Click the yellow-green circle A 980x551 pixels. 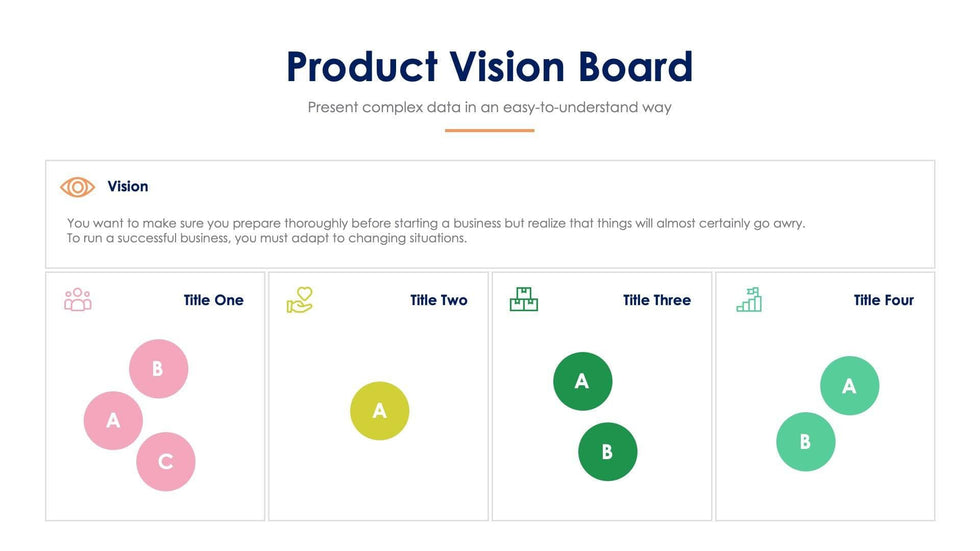pos(379,411)
